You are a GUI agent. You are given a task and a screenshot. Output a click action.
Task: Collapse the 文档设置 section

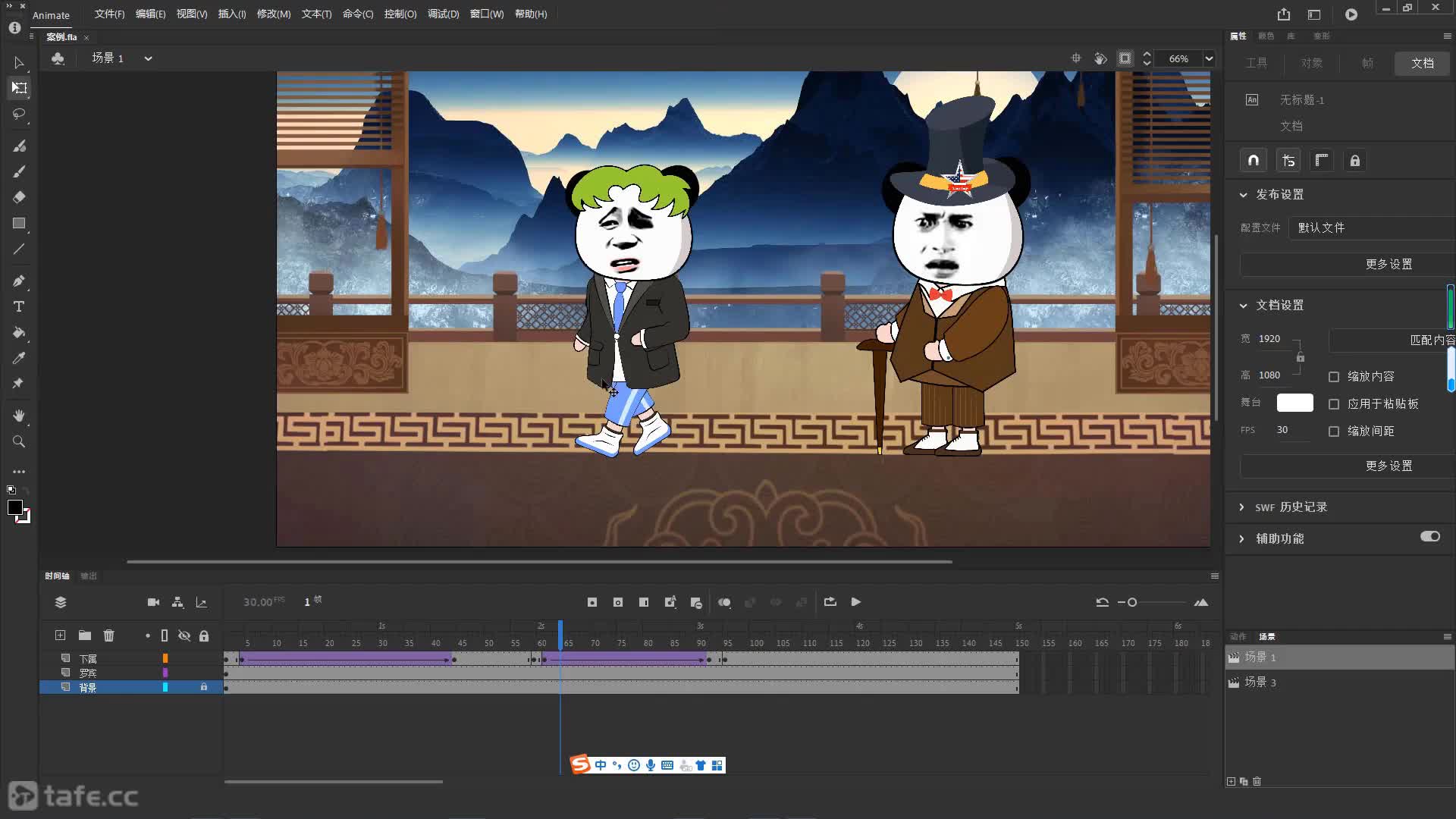(1244, 306)
